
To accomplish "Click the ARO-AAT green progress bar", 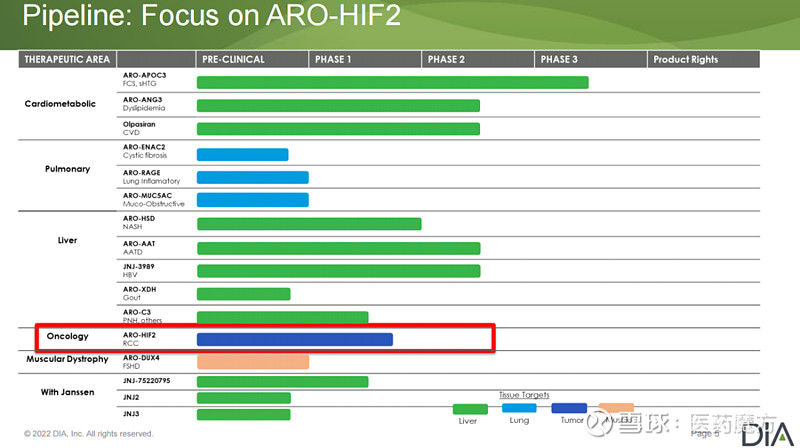I will pos(338,248).
